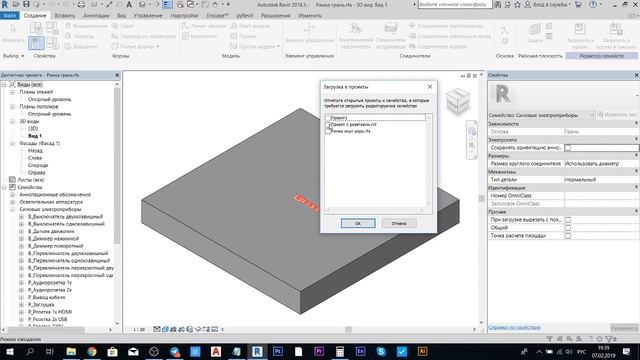Switch to the Изменить ribbon tab
This screenshot has width=640, height=360.
coord(310,16)
